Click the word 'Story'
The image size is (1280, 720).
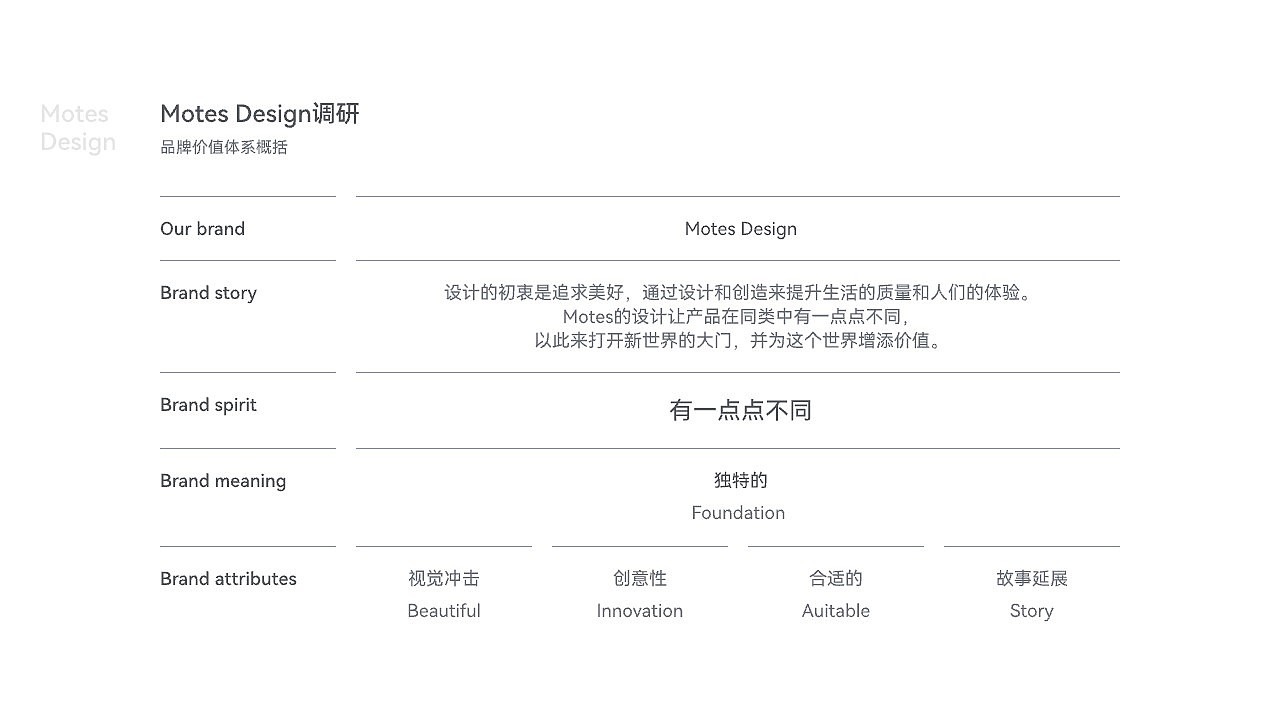[1032, 611]
